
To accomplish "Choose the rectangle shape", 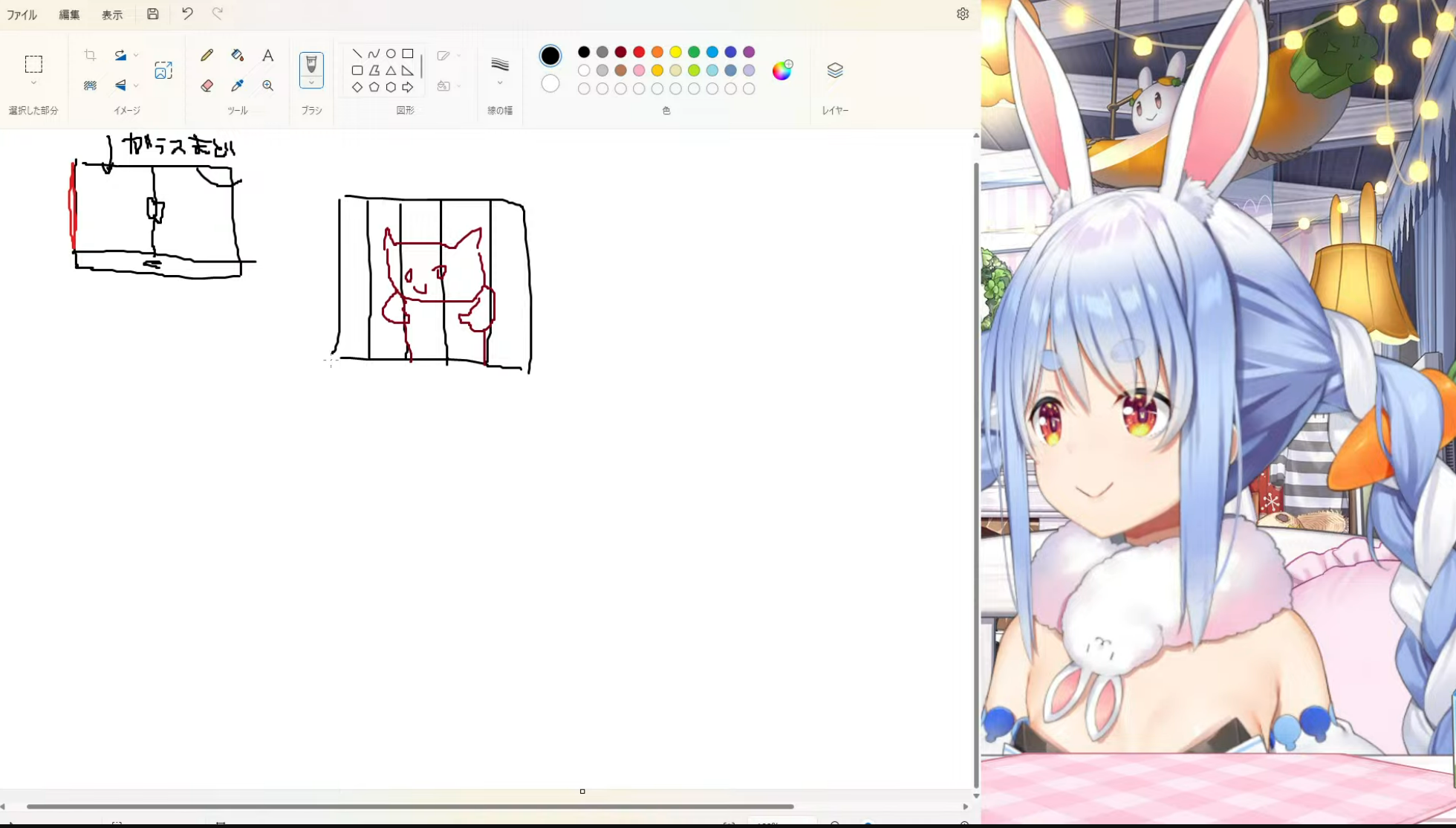I will [x=408, y=54].
